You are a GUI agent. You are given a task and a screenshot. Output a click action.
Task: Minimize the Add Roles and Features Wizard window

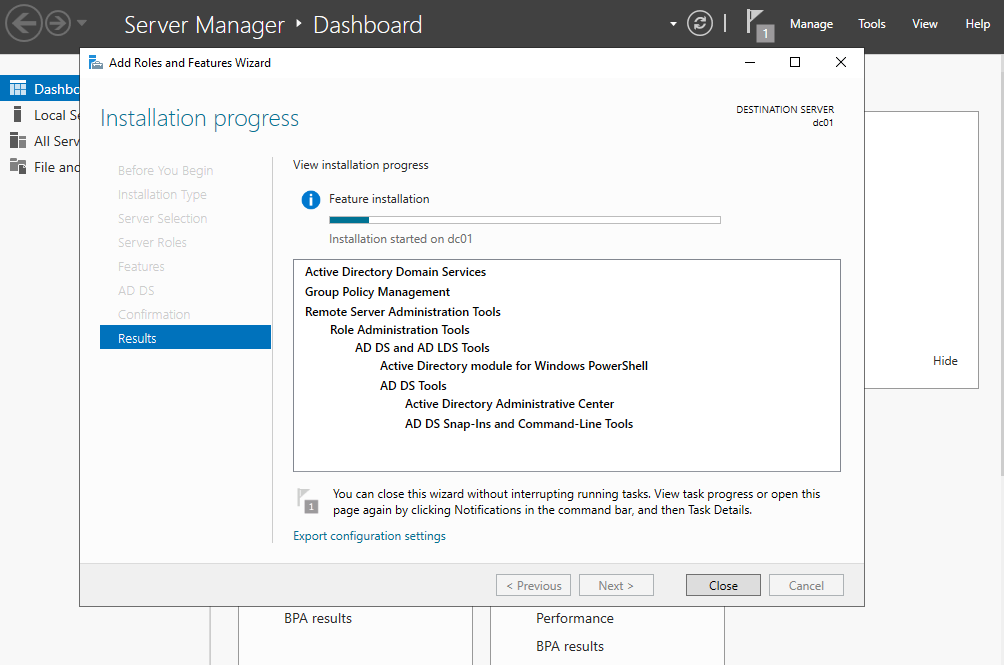coord(750,62)
